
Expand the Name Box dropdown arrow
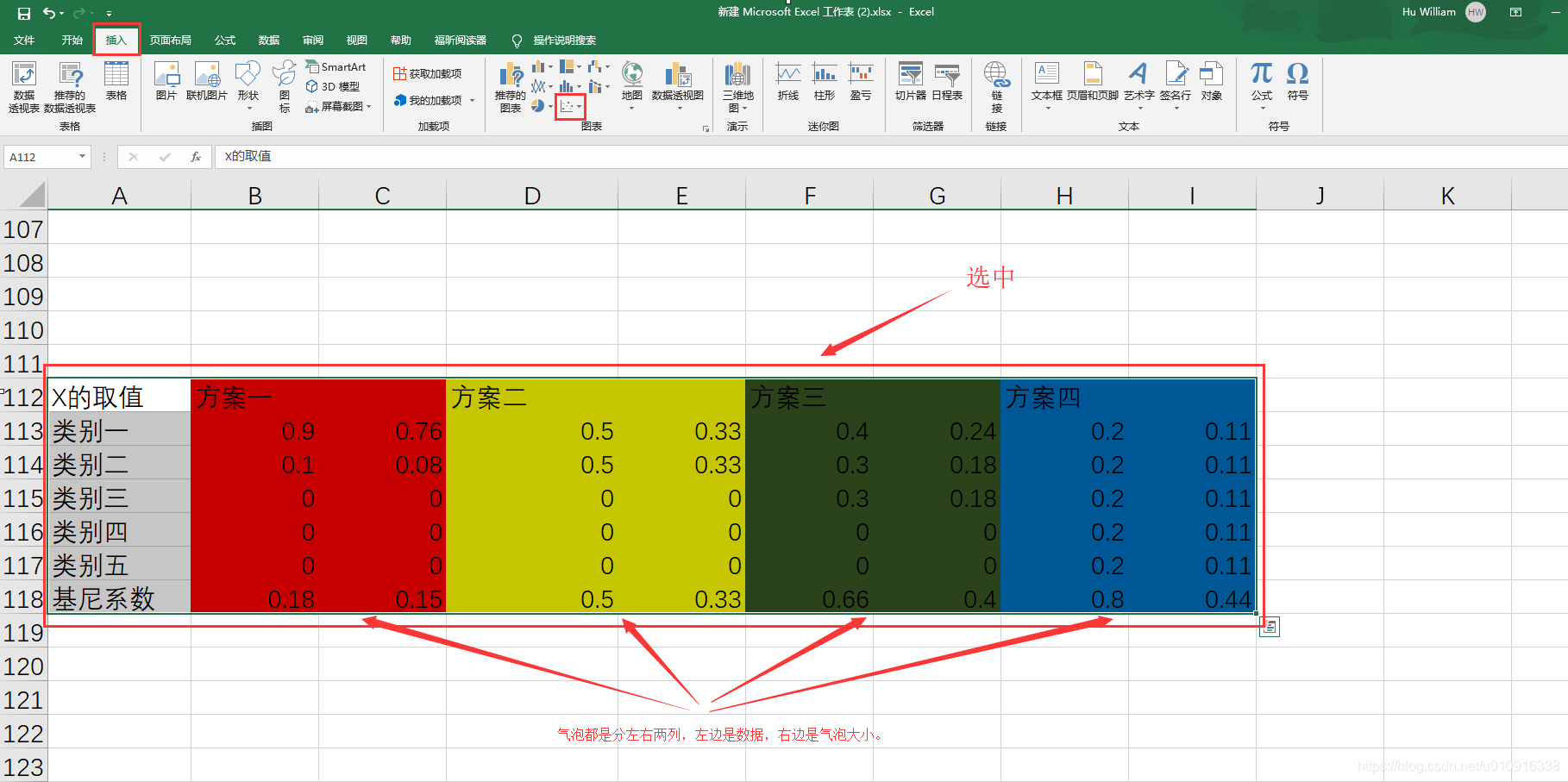pos(82,157)
